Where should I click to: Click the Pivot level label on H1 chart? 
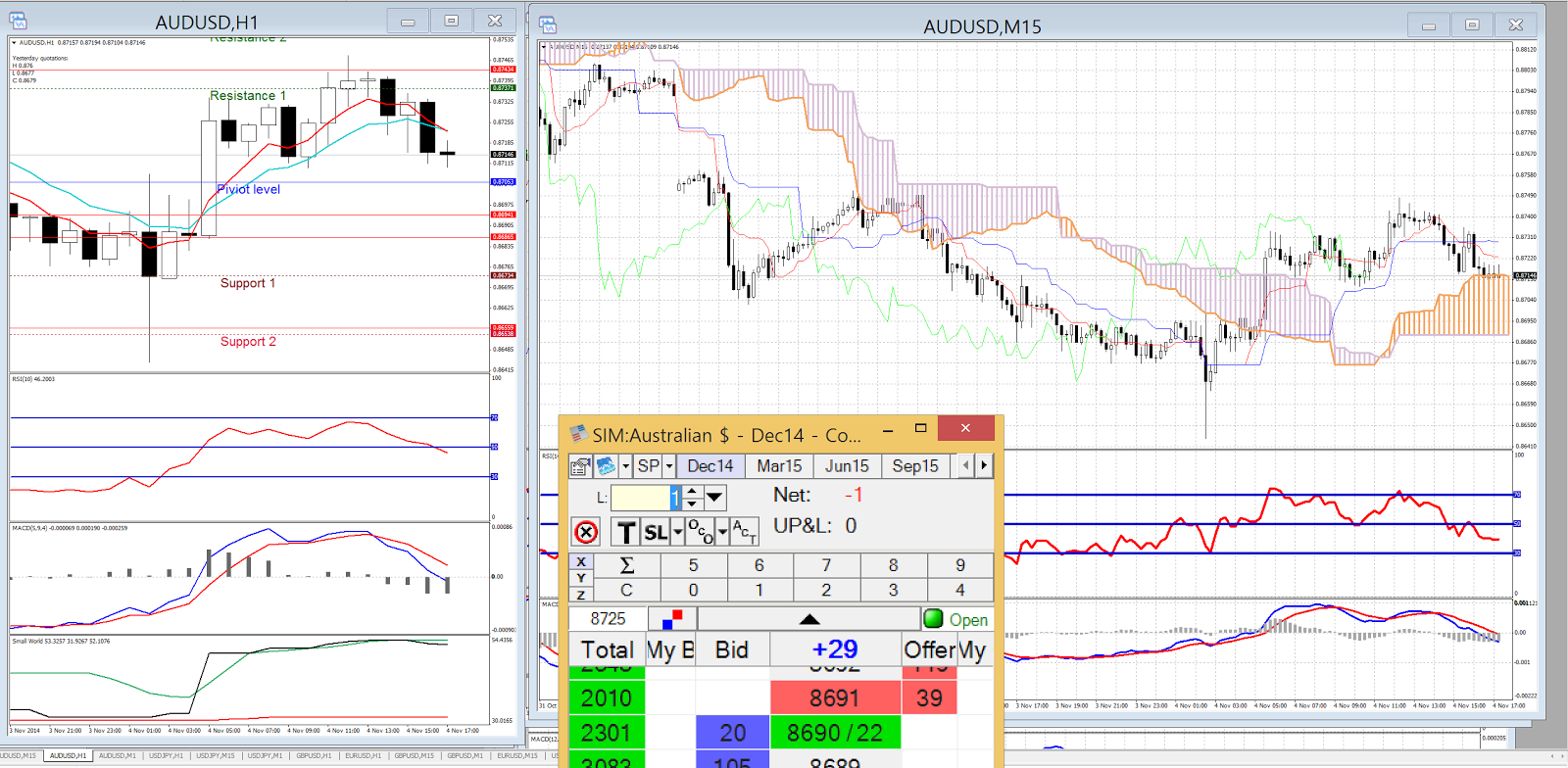pyautogui.click(x=248, y=189)
